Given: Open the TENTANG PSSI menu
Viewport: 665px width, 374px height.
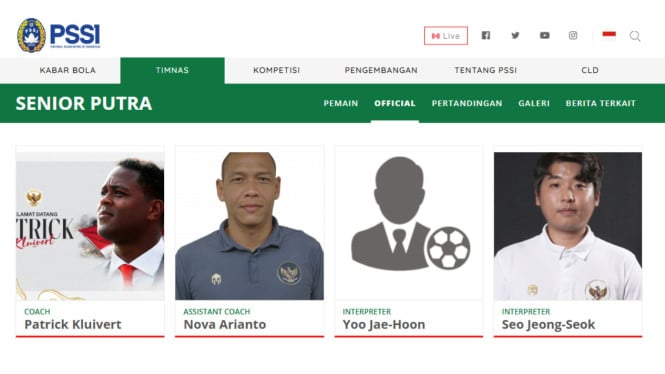Looking at the screenshot, I should tap(486, 70).
